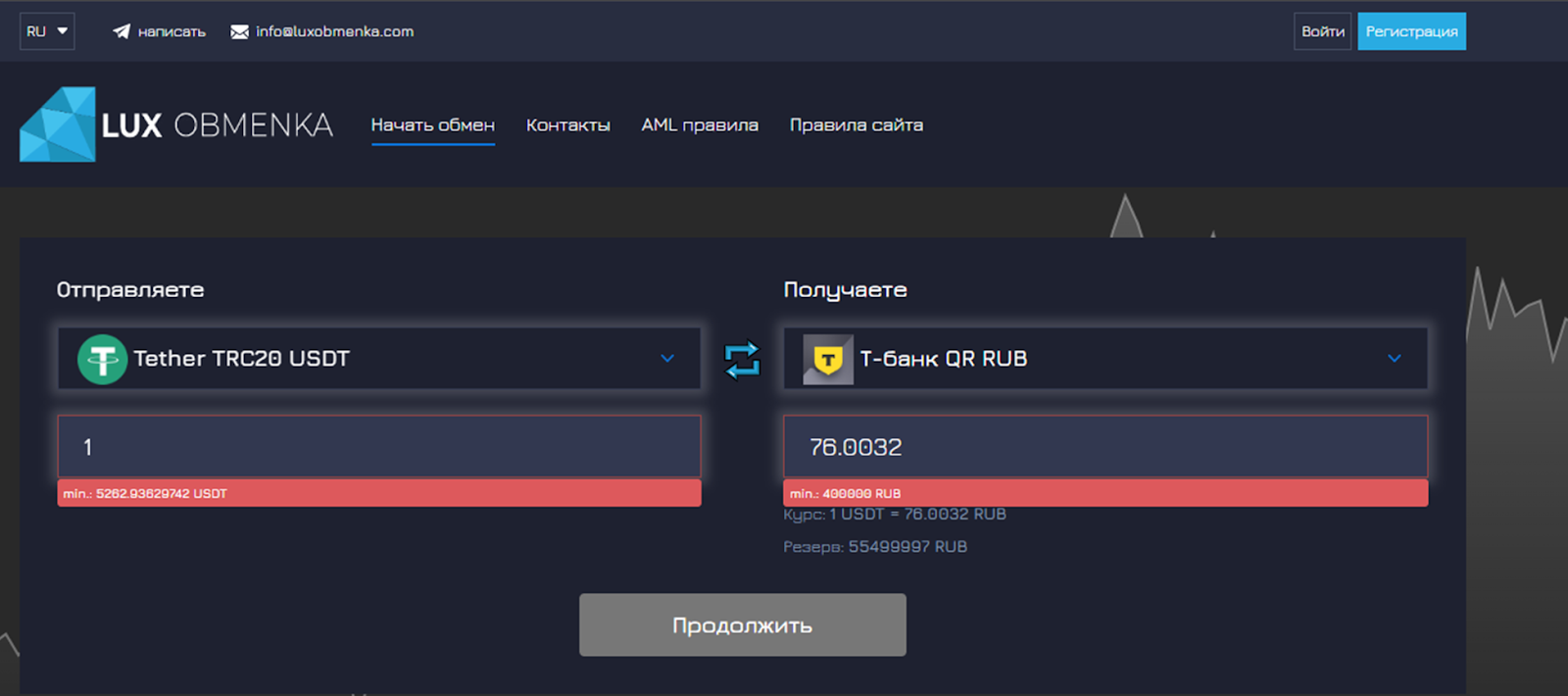Click the Tether USDT coin icon

click(102, 359)
